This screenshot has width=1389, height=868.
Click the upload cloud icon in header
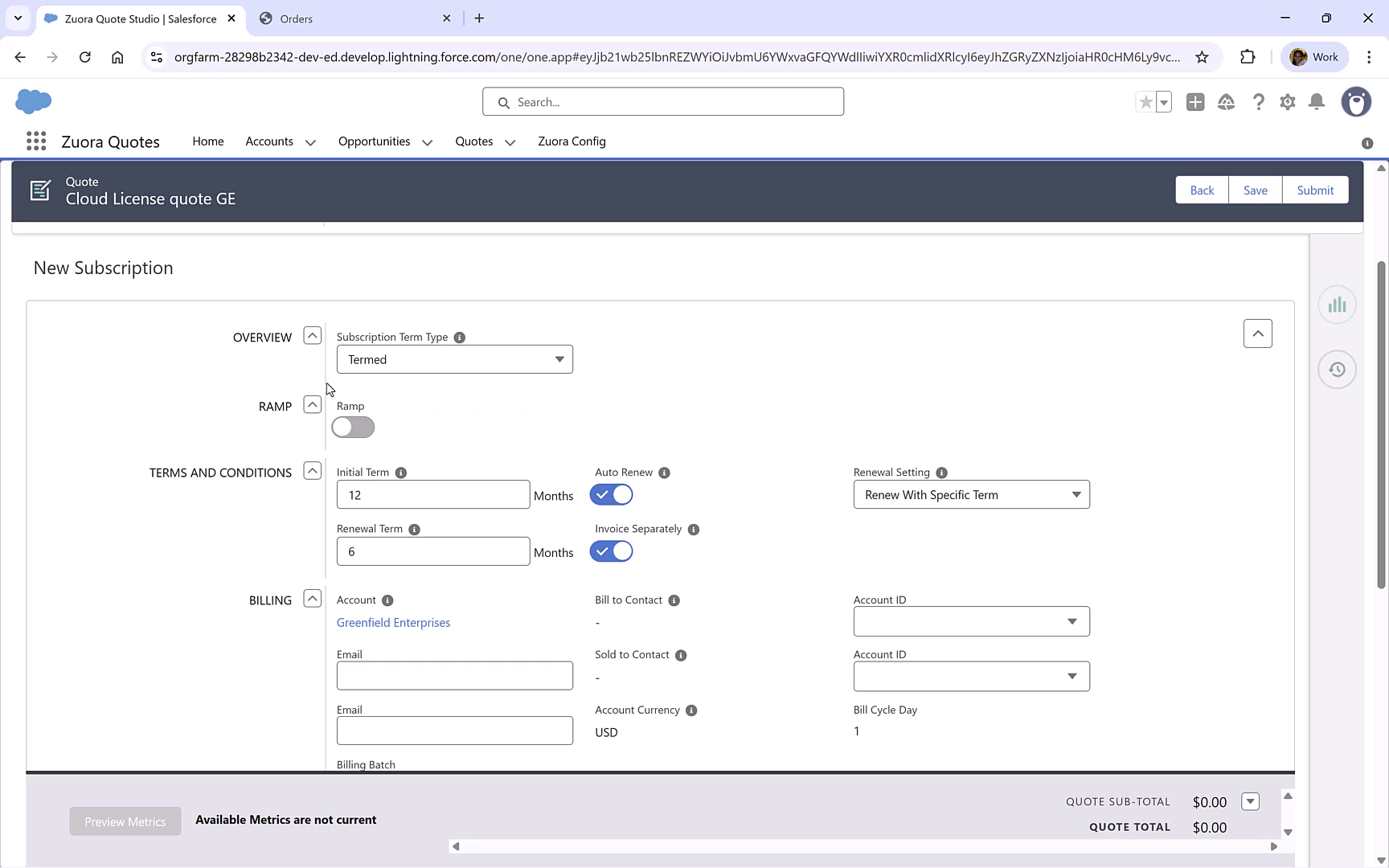(x=1227, y=102)
